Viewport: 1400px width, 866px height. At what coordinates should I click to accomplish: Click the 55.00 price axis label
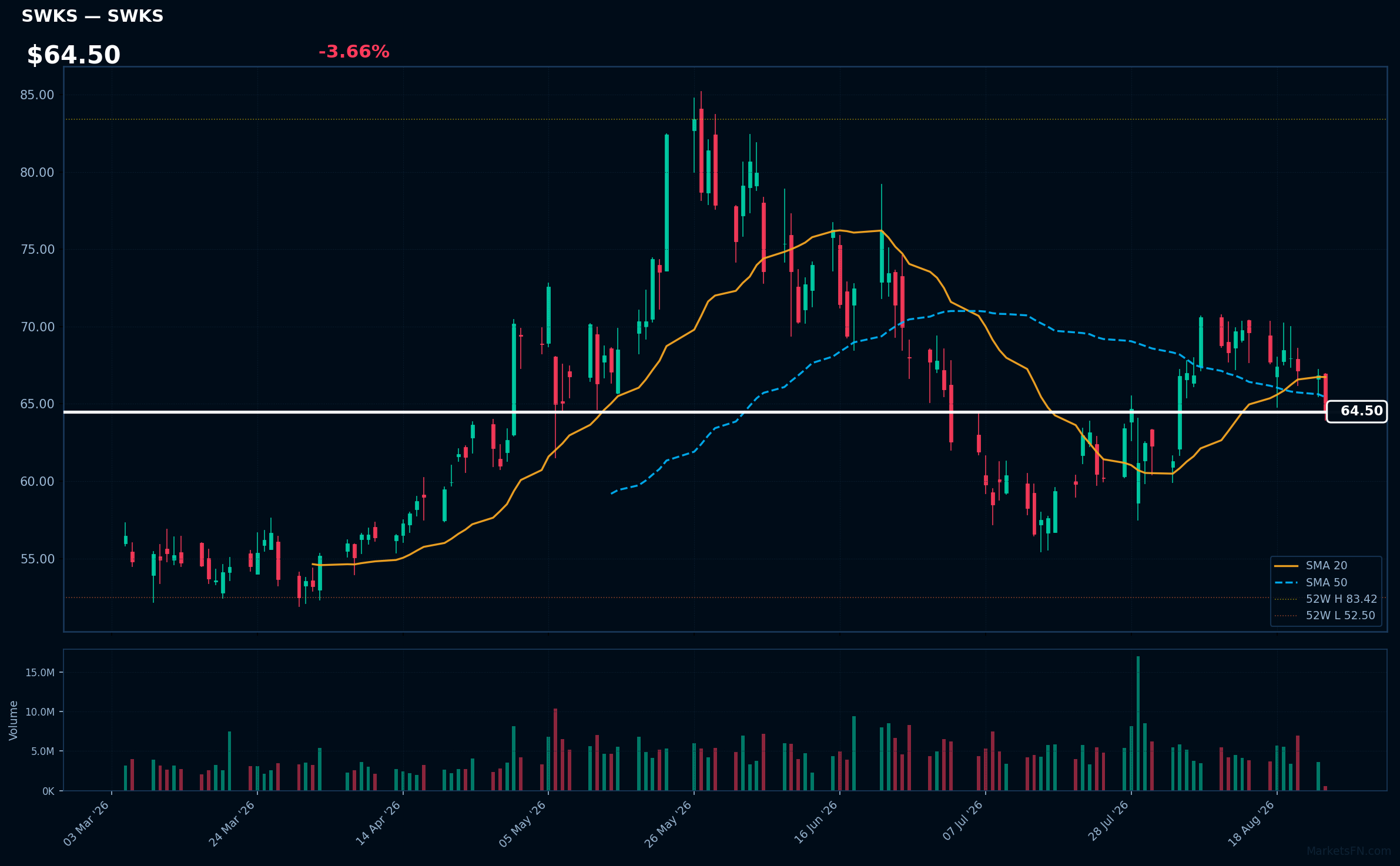click(37, 559)
